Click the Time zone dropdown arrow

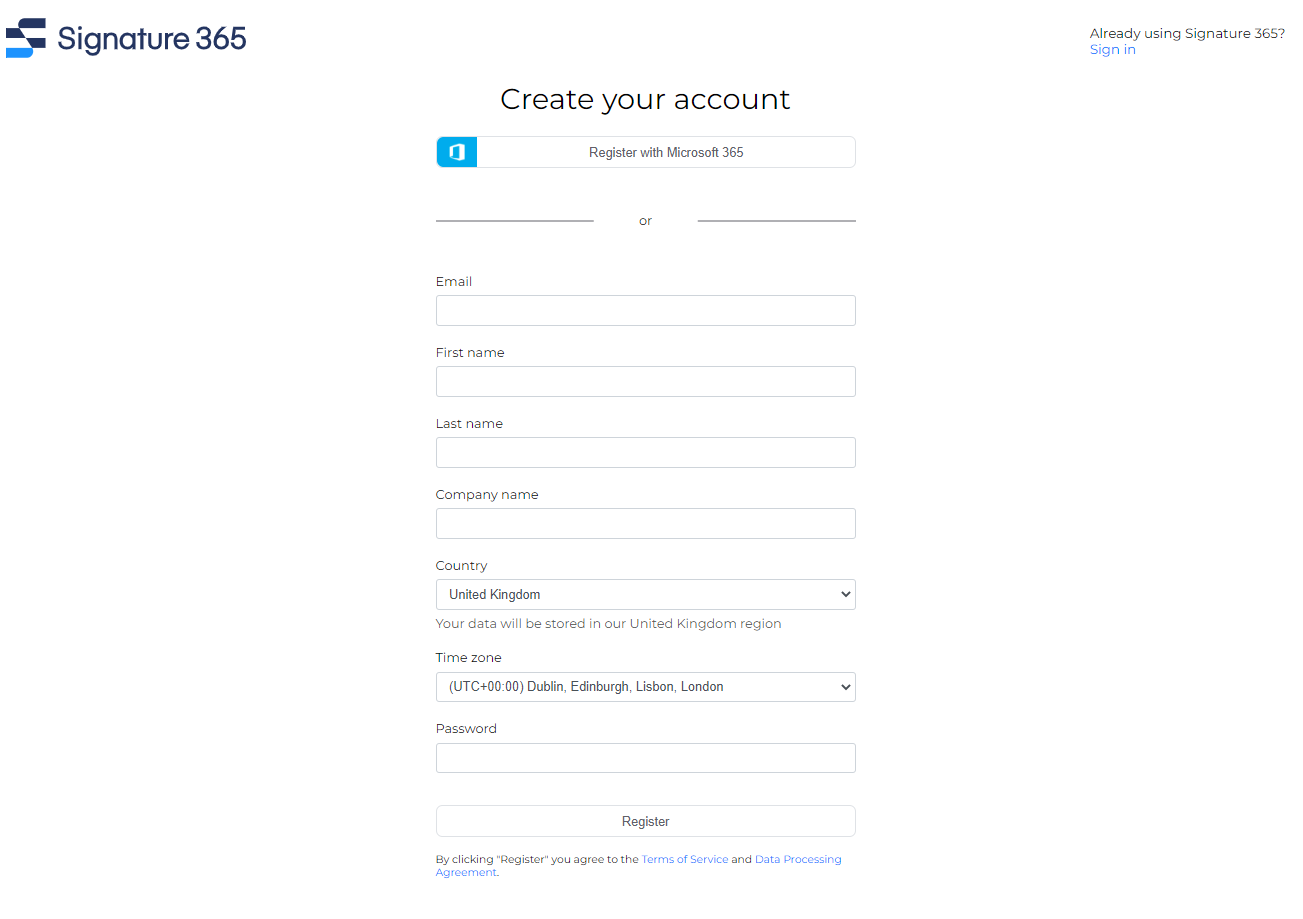845,687
